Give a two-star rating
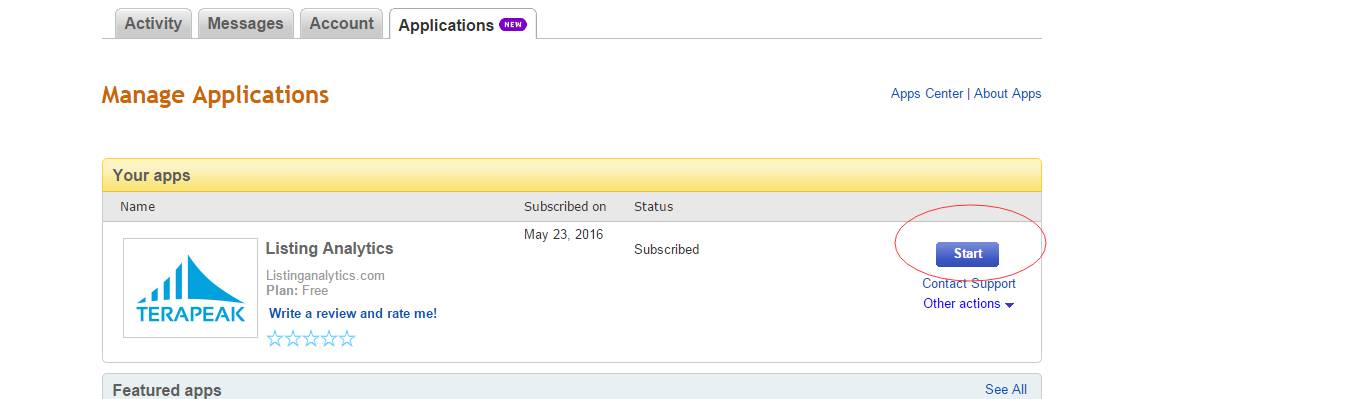This screenshot has width=1363, height=399. (x=293, y=339)
